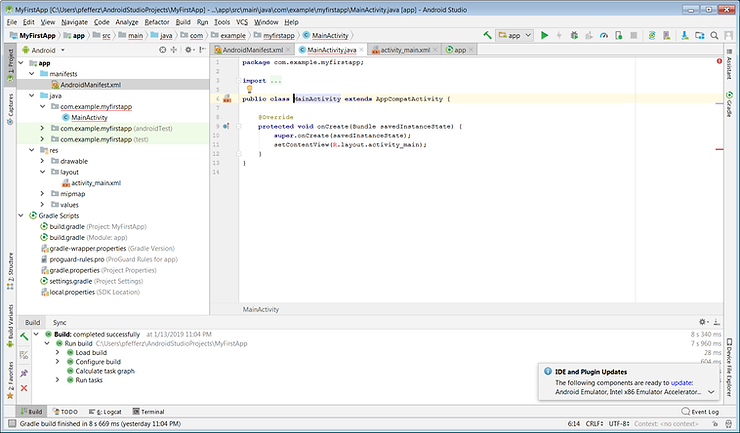The width and height of the screenshot is (740, 433).
Task: Start debugging with the bug icon
Action: pyautogui.click(x=573, y=35)
